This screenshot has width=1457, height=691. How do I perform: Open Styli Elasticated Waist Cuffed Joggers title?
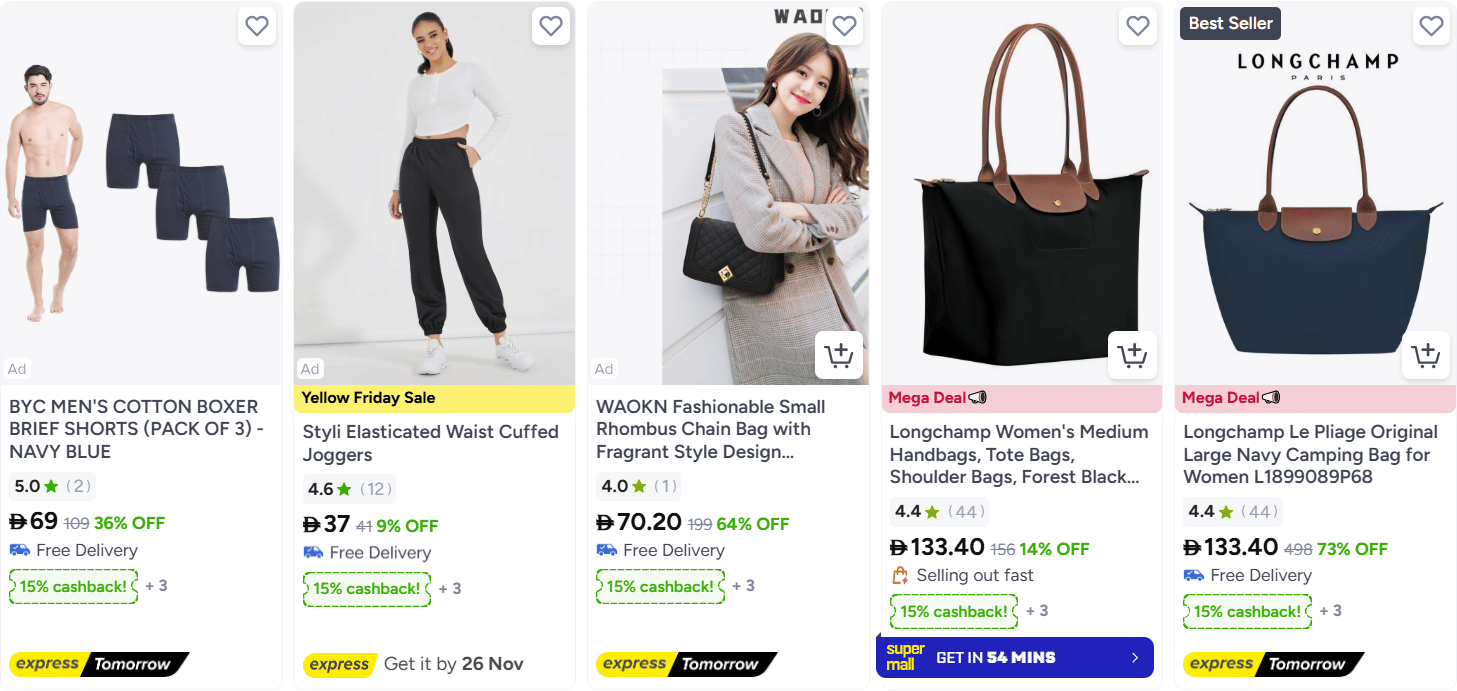[x=430, y=443]
